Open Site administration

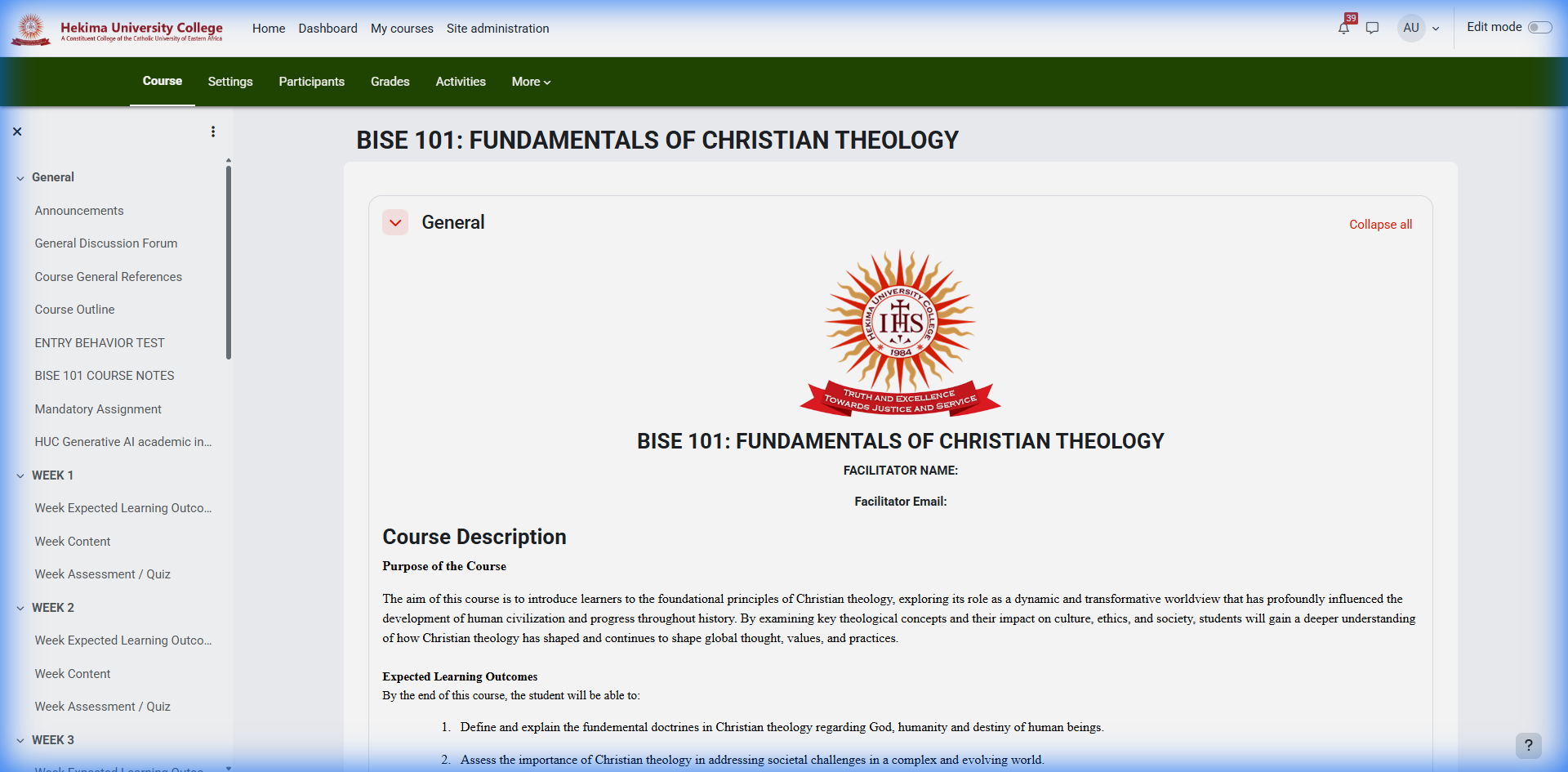(x=498, y=29)
